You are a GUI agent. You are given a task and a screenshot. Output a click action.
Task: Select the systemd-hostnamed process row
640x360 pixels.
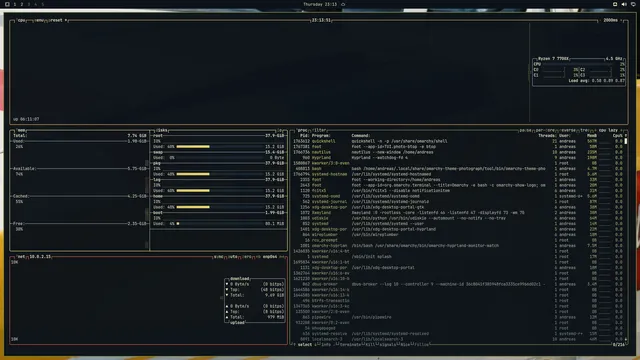[x=458, y=174]
